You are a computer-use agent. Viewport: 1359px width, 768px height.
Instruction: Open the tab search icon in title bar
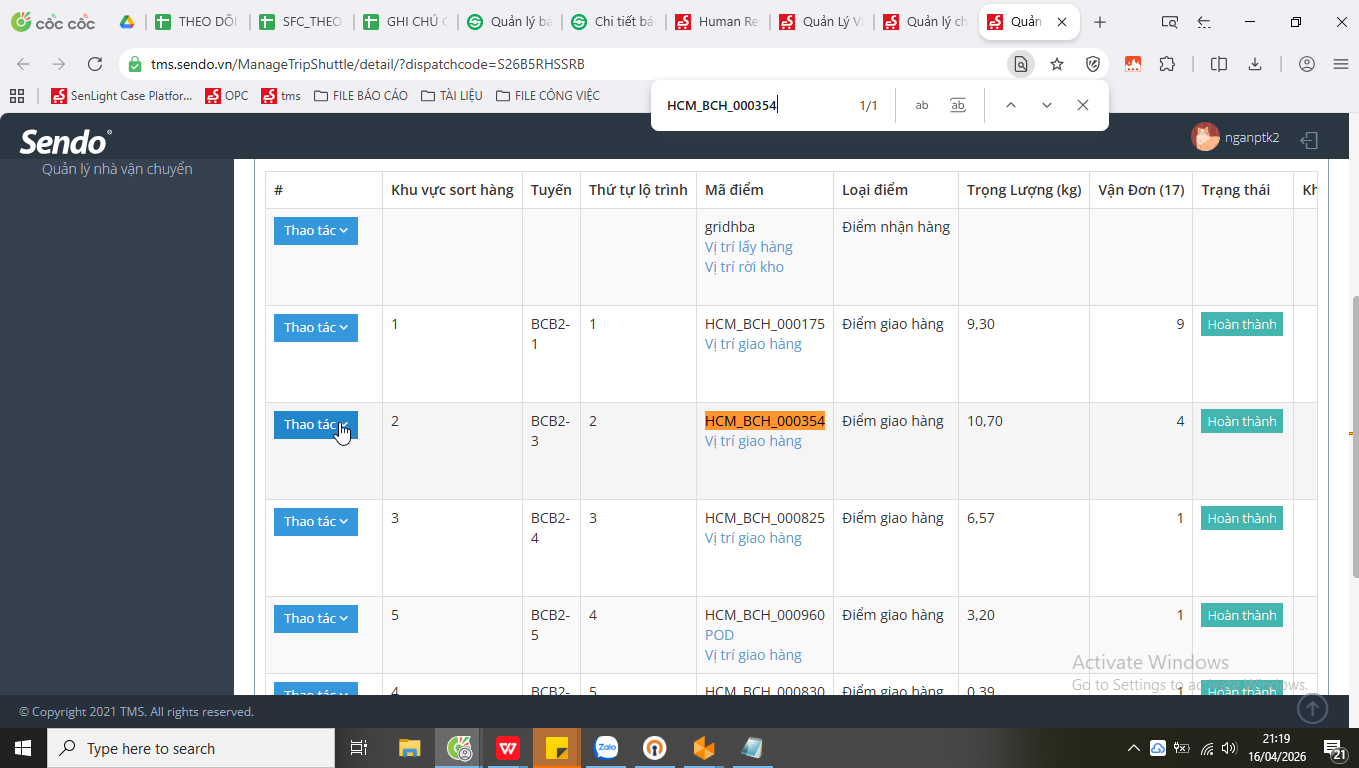1169,22
